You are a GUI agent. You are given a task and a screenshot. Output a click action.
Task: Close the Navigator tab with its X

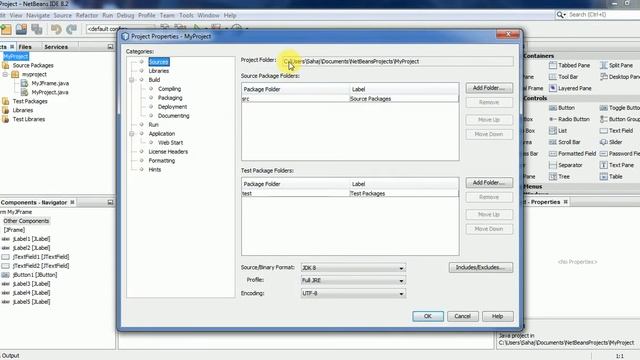point(72,202)
